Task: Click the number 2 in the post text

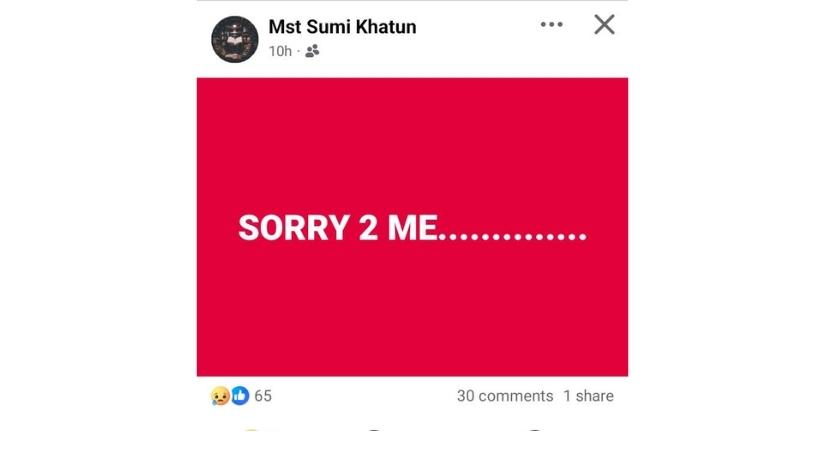Action: tap(368, 228)
